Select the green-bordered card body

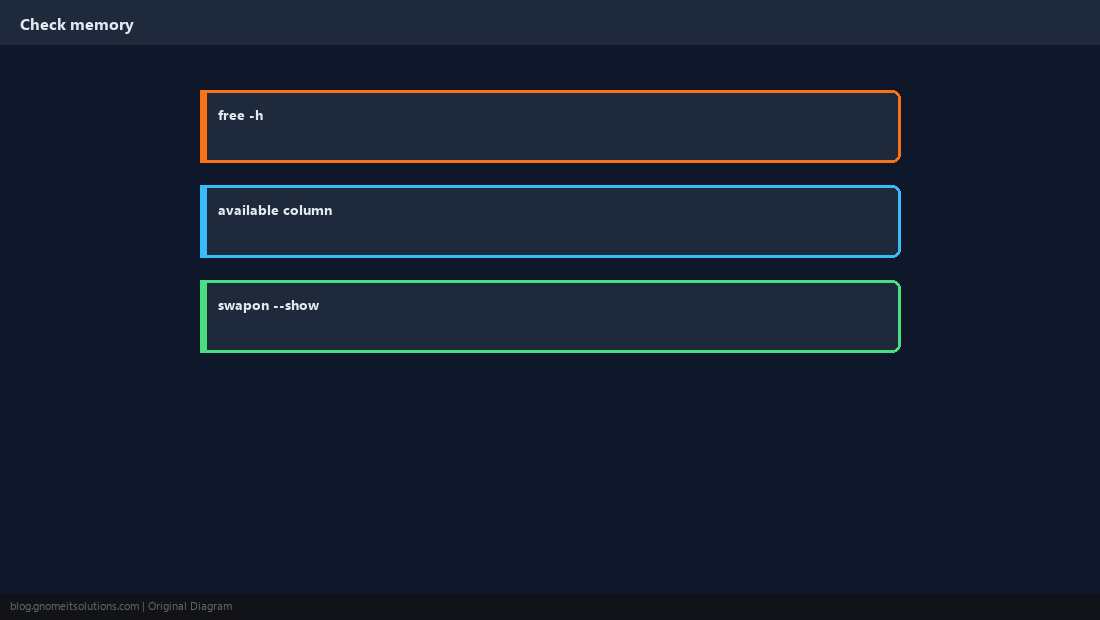click(x=551, y=316)
